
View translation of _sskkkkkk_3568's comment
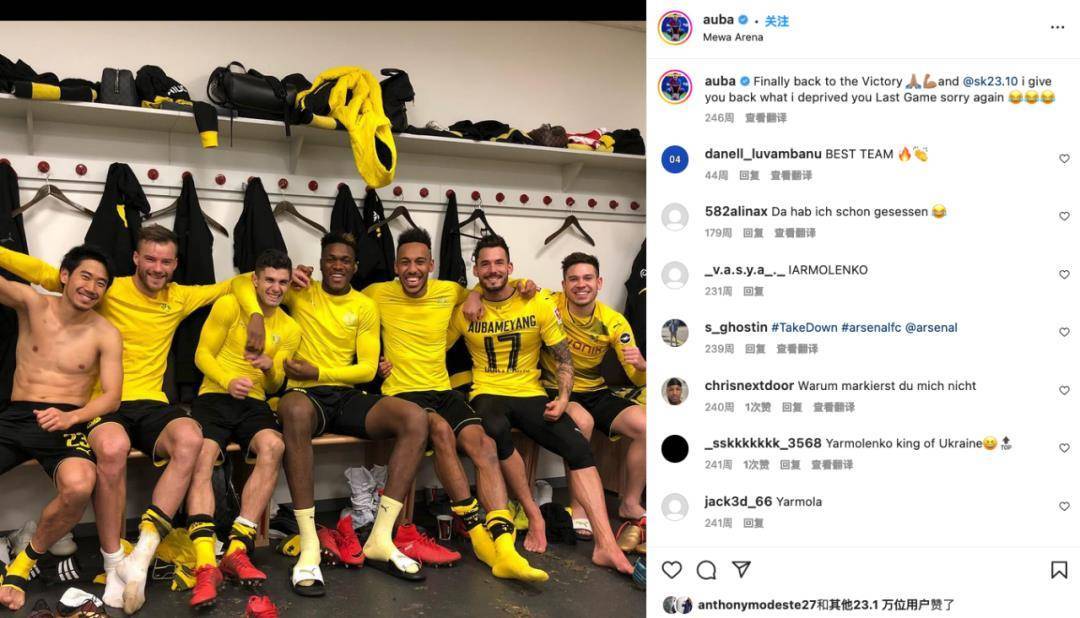point(831,465)
